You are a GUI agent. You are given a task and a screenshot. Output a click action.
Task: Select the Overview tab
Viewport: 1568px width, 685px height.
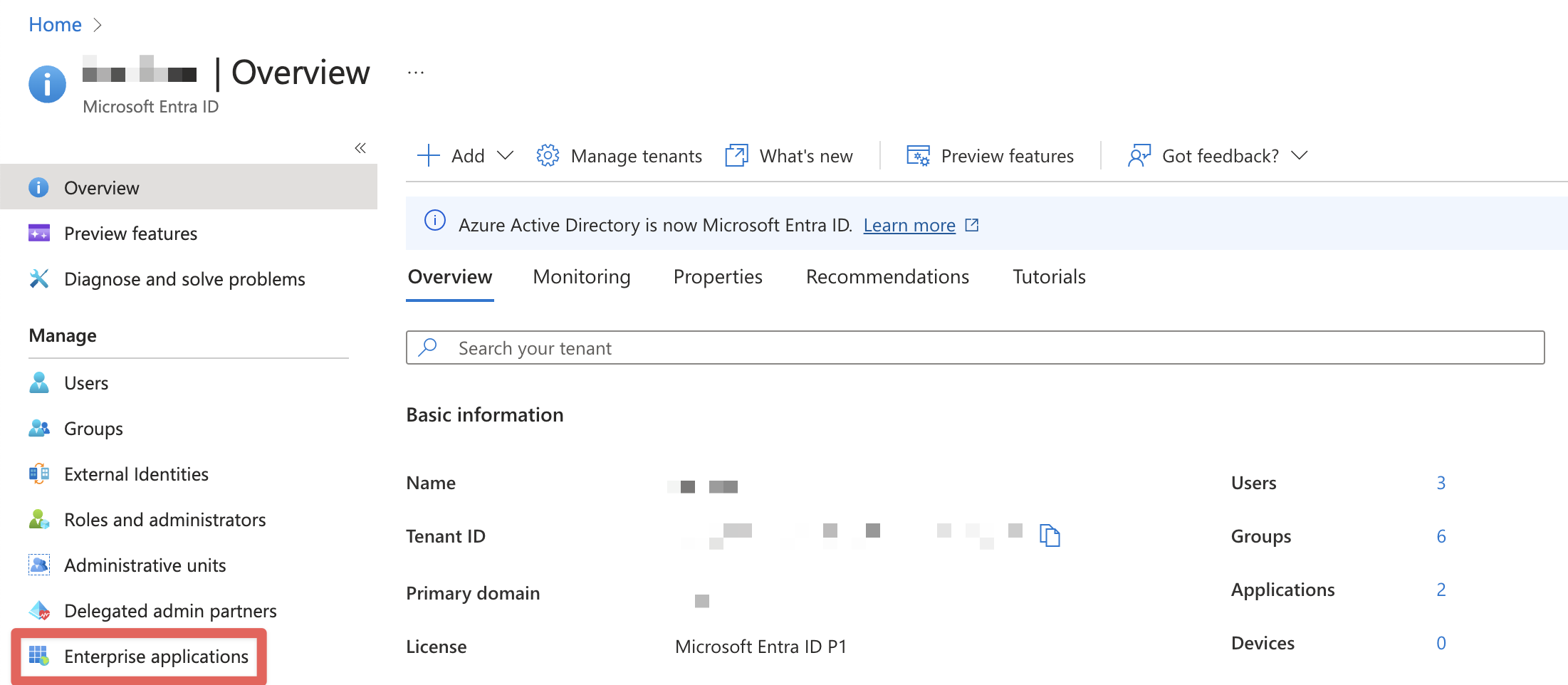[x=450, y=276]
